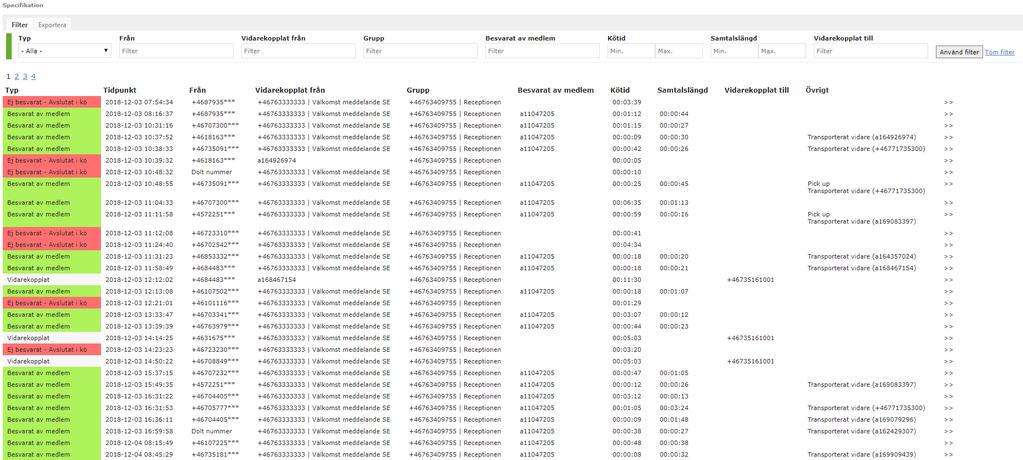Clear filters via Töm filter link

point(1000,52)
